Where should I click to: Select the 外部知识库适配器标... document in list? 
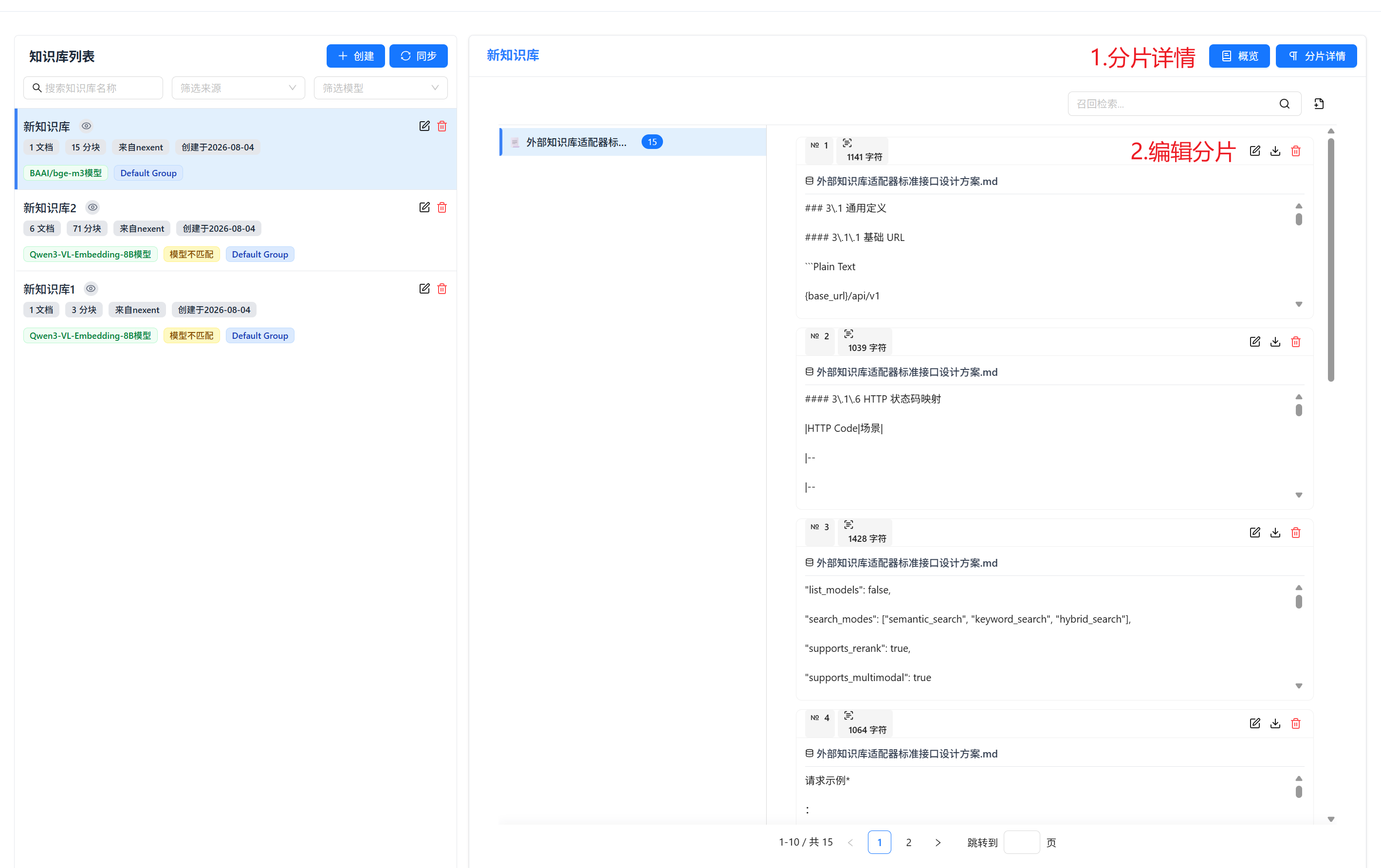pyautogui.click(x=633, y=142)
